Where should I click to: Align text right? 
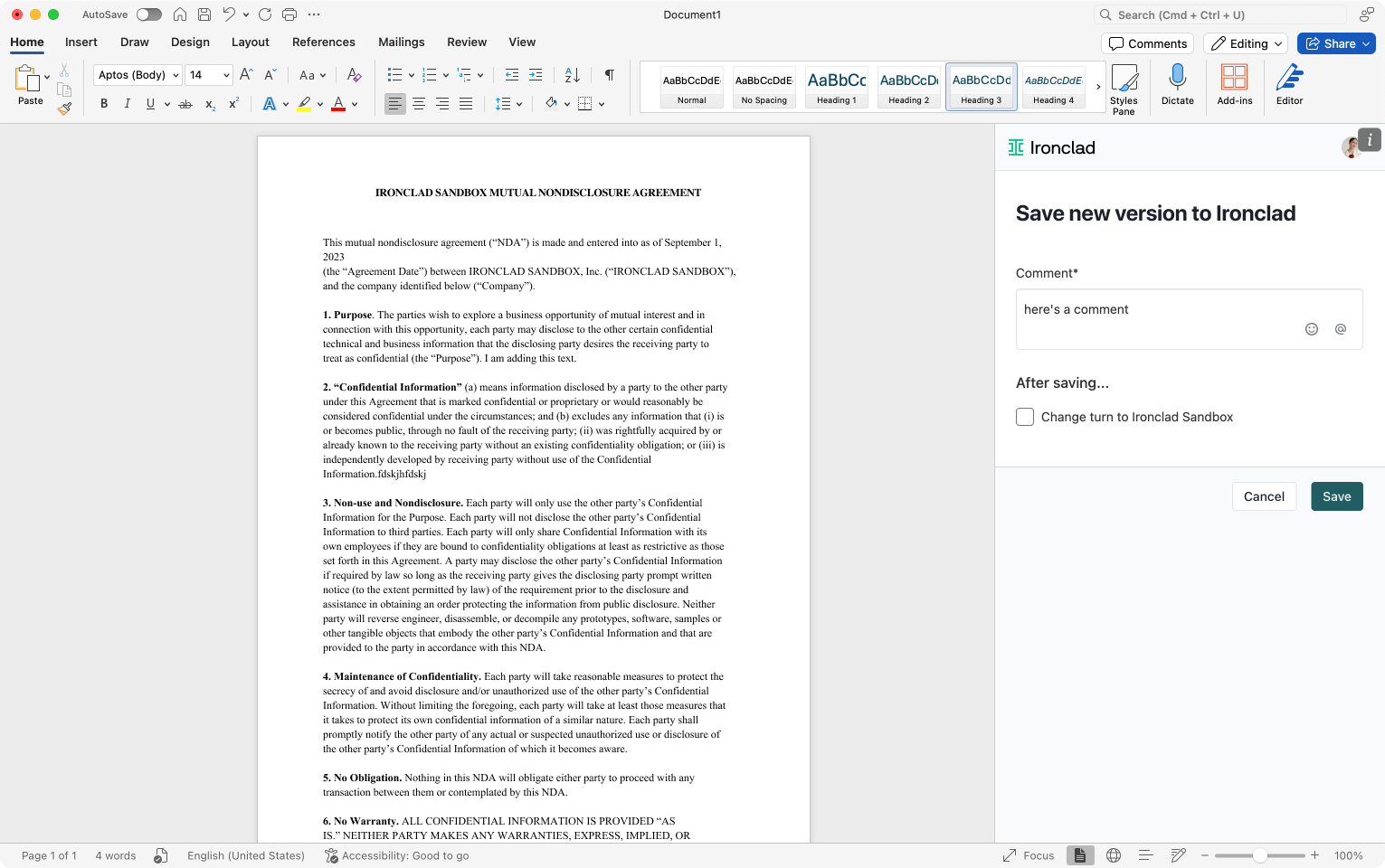pos(442,104)
